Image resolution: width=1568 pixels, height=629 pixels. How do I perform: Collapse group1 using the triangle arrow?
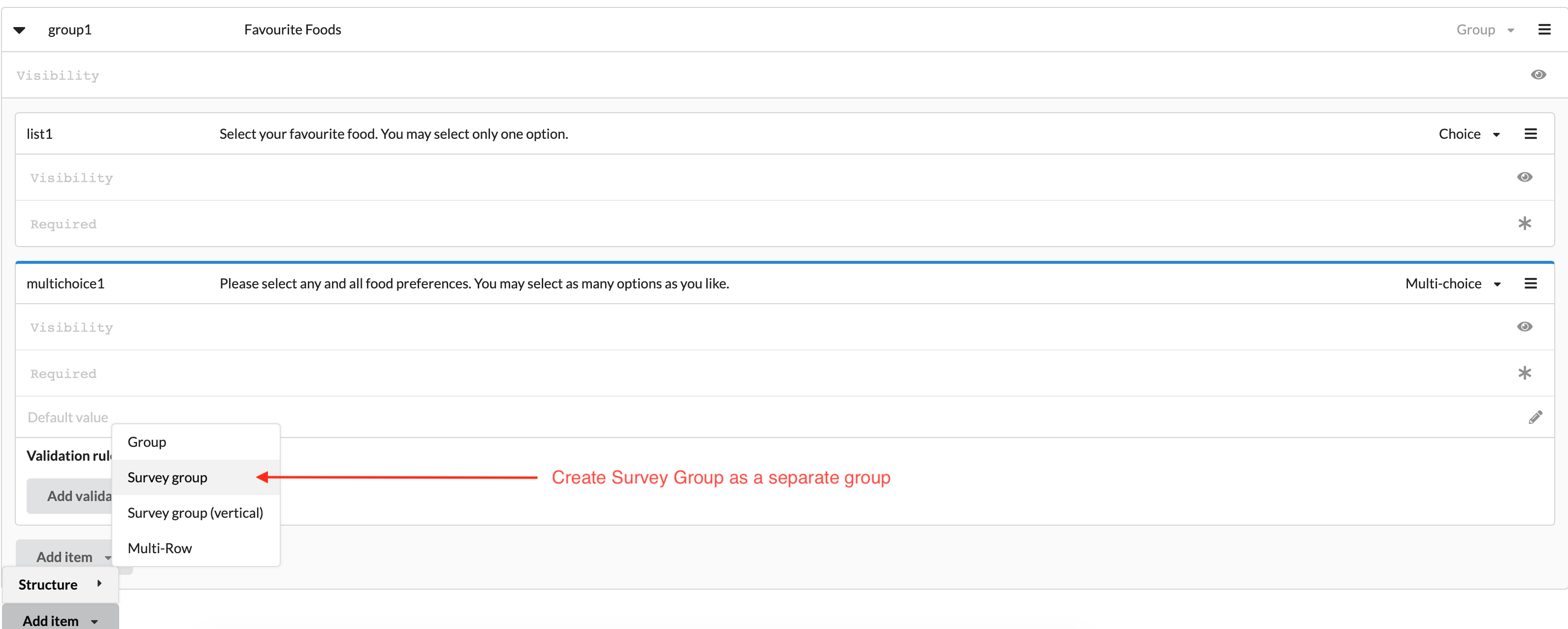(x=20, y=30)
